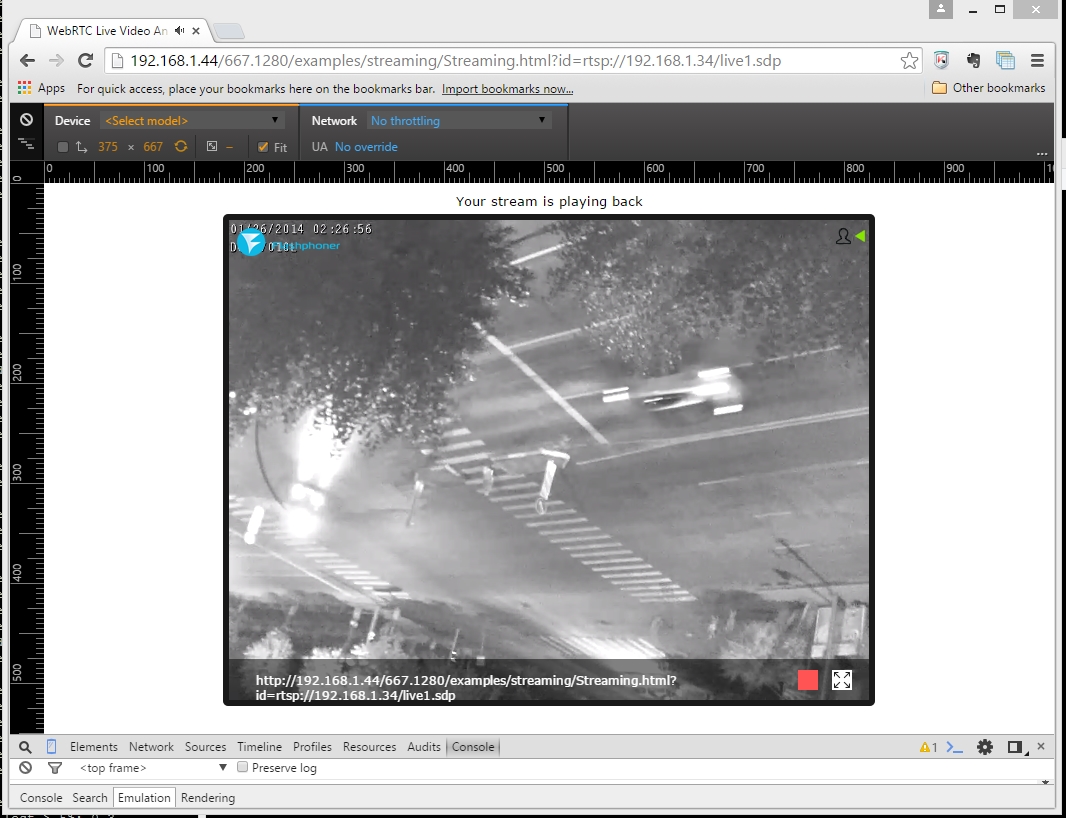Screen dimensions: 1066x818
Task: Open the Device Select model dropdown
Action: coord(190,120)
